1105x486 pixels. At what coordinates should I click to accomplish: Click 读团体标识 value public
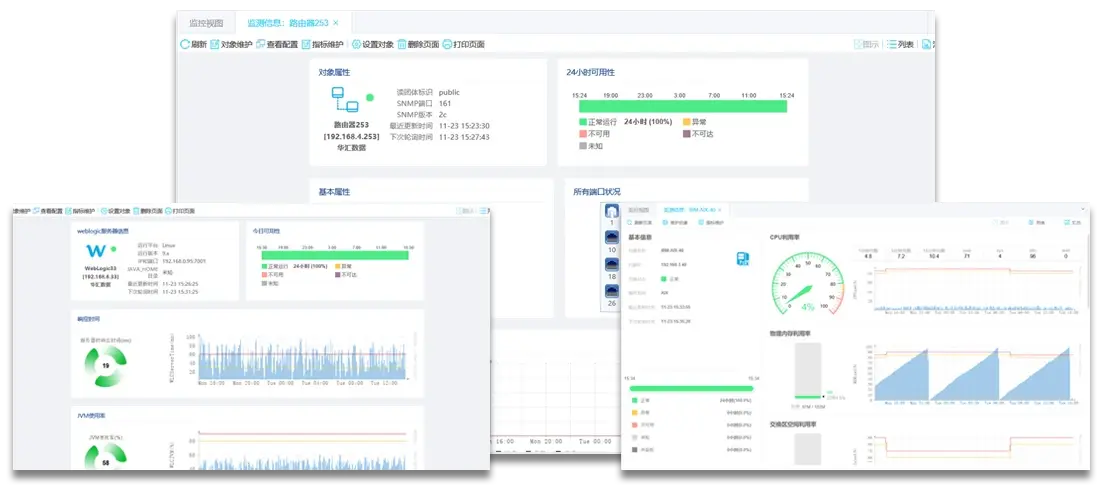click(x=449, y=92)
